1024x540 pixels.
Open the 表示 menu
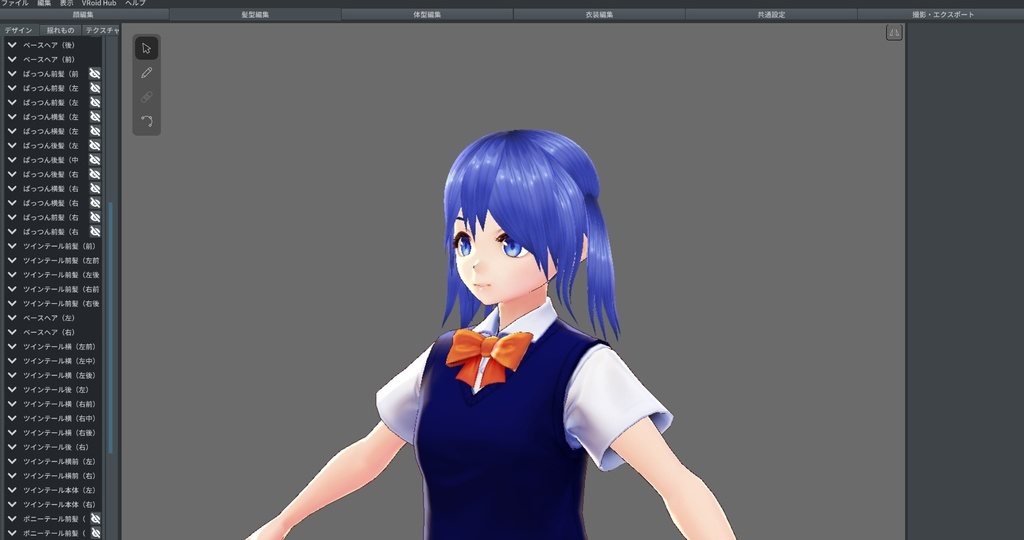[x=67, y=3]
